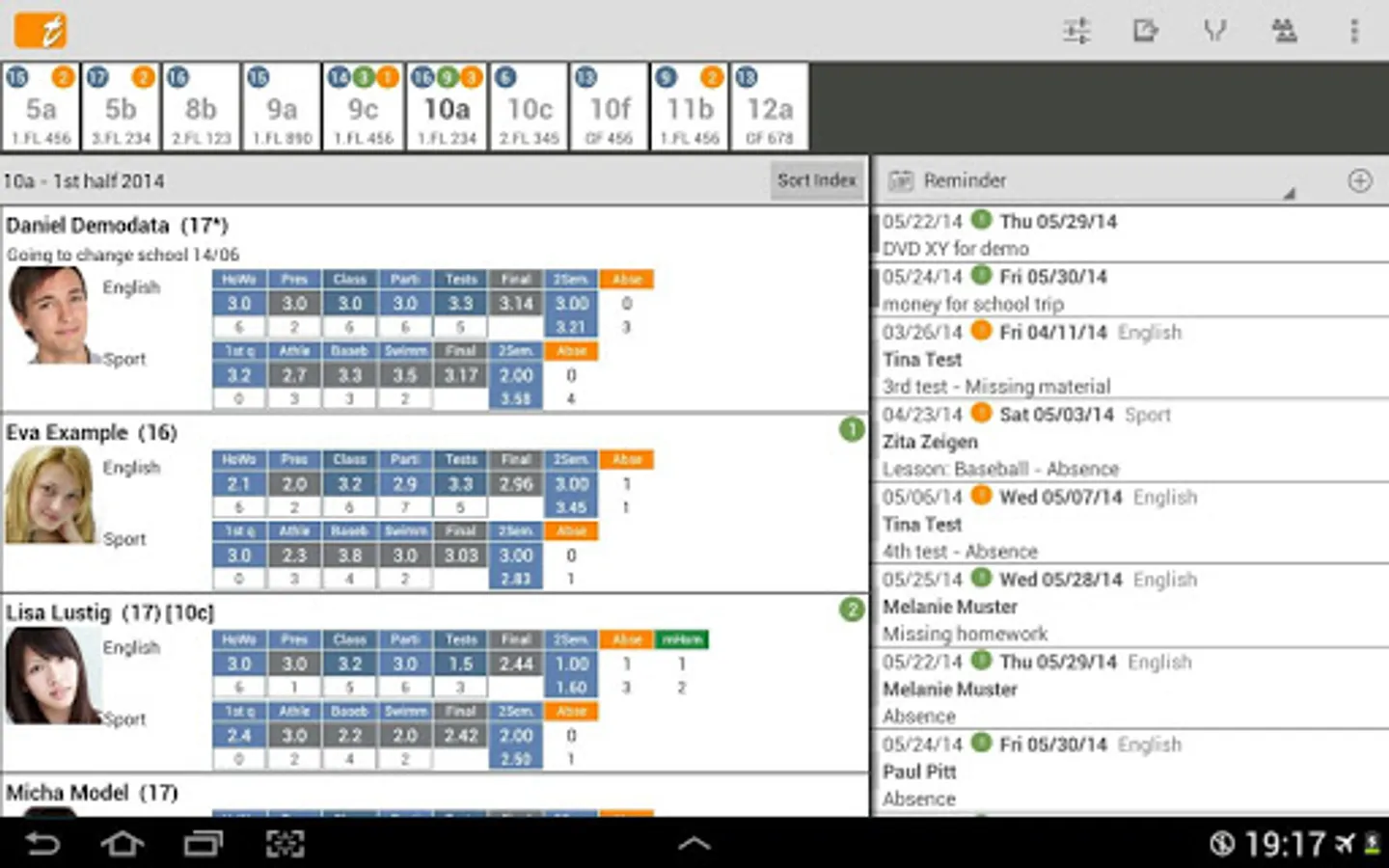Switch to class 8b tab
The width and height of the screenshot is (1389, 868).
201,107
